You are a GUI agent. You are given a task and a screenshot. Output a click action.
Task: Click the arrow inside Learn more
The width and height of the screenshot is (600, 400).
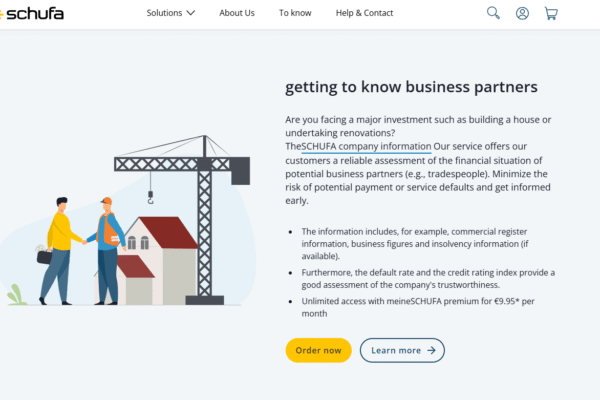coord(431,350)
